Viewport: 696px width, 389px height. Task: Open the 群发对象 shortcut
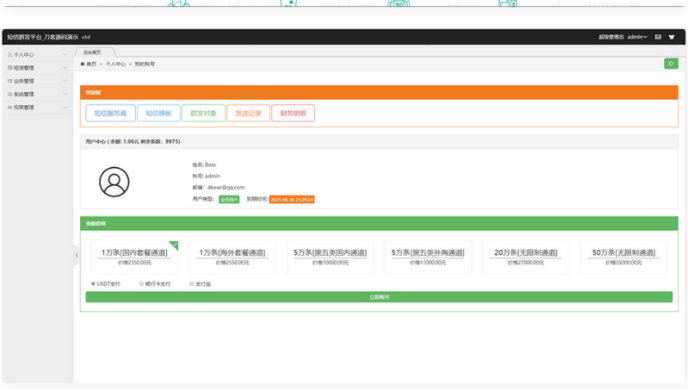coord(203,113)
